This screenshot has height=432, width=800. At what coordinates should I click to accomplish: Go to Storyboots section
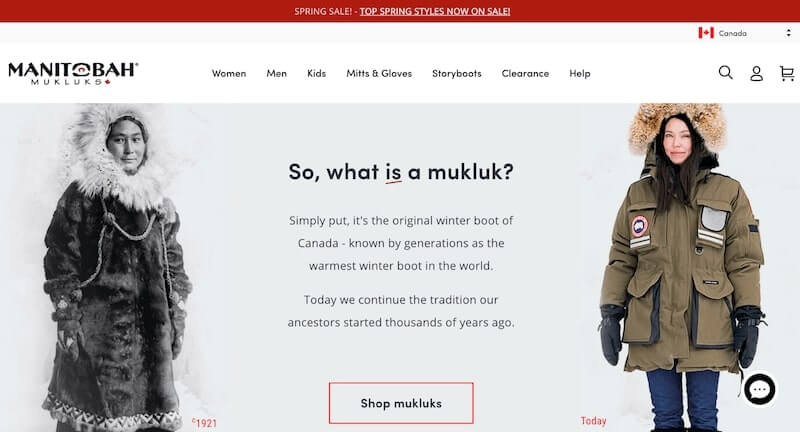coord(457,73)
